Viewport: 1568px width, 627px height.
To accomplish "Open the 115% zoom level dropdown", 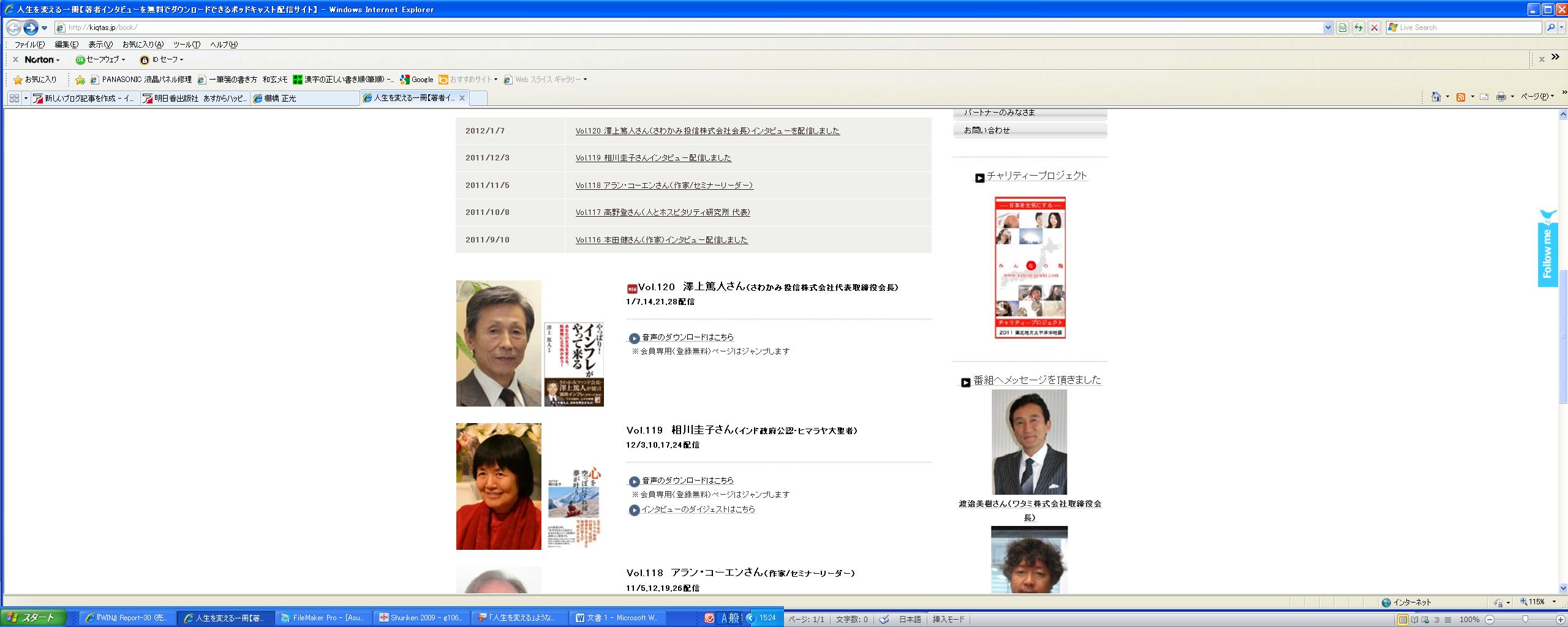I will 1554,602.
